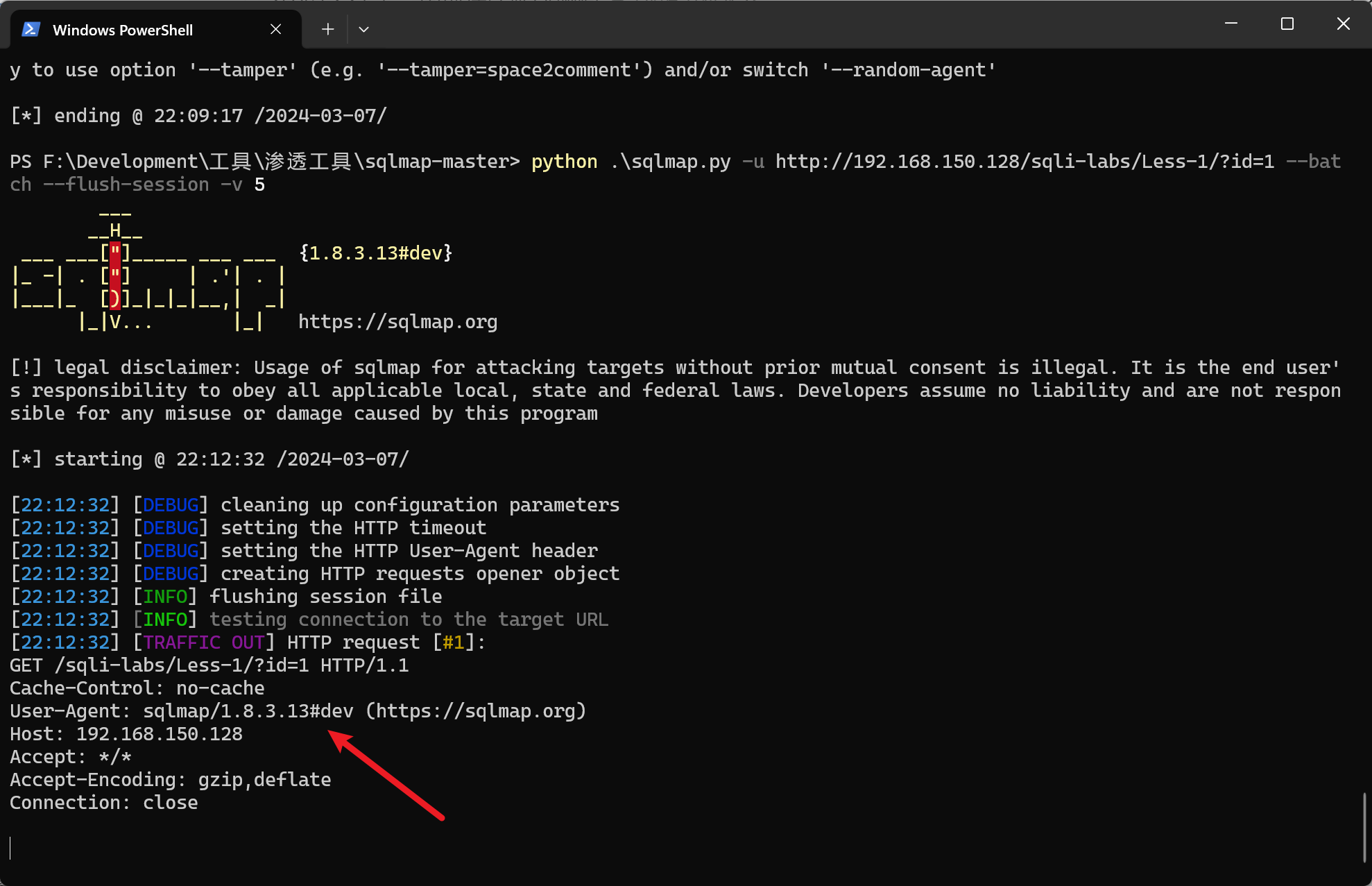
Task: Click the target URL in the sqlmap command
Action: tap(1024, 162)
